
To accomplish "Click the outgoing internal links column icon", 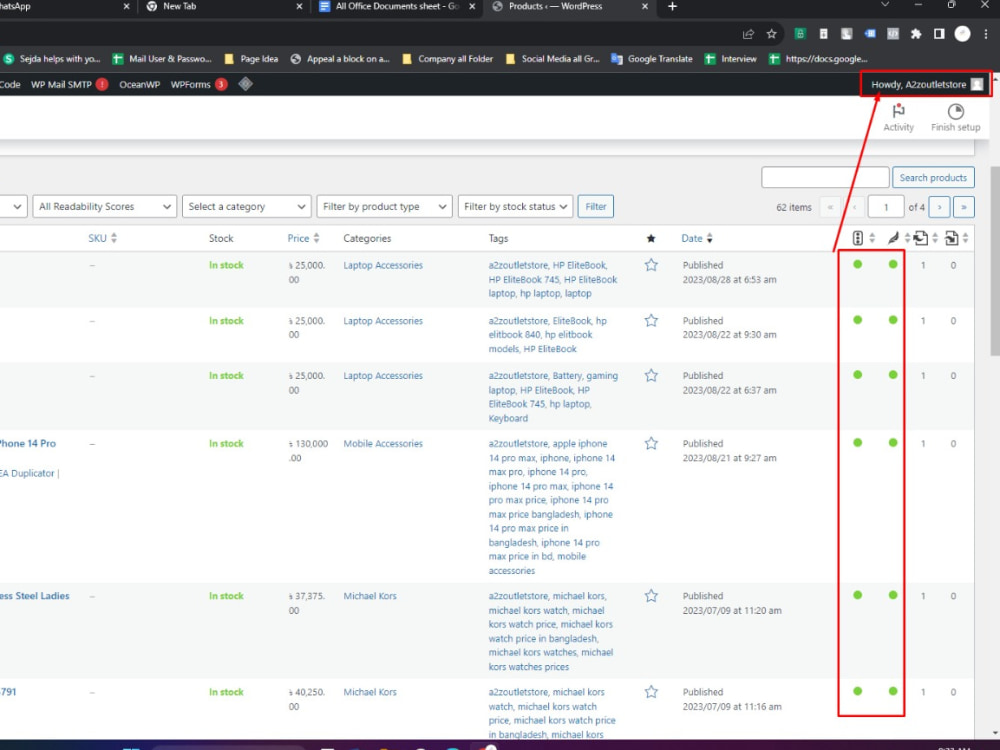I will 920,238.
